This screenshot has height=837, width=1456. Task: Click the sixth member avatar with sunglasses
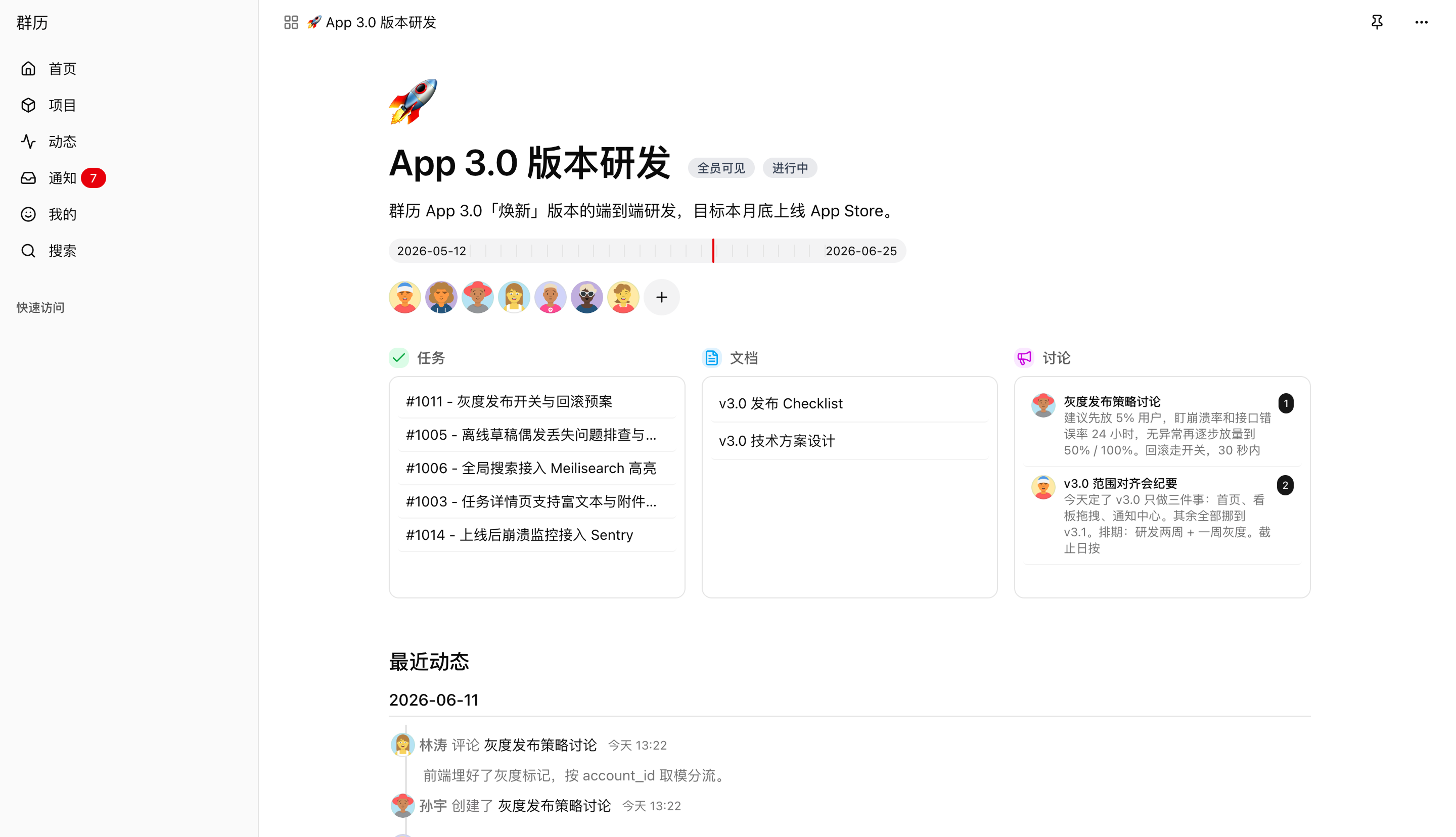(587, 297)
